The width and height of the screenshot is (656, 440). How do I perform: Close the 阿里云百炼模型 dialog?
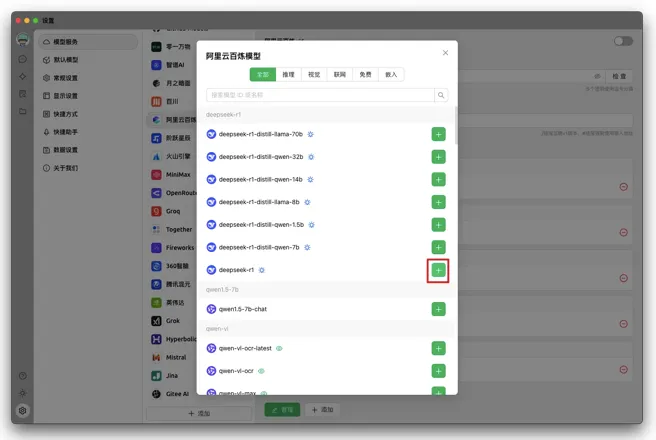coord(445,53)
